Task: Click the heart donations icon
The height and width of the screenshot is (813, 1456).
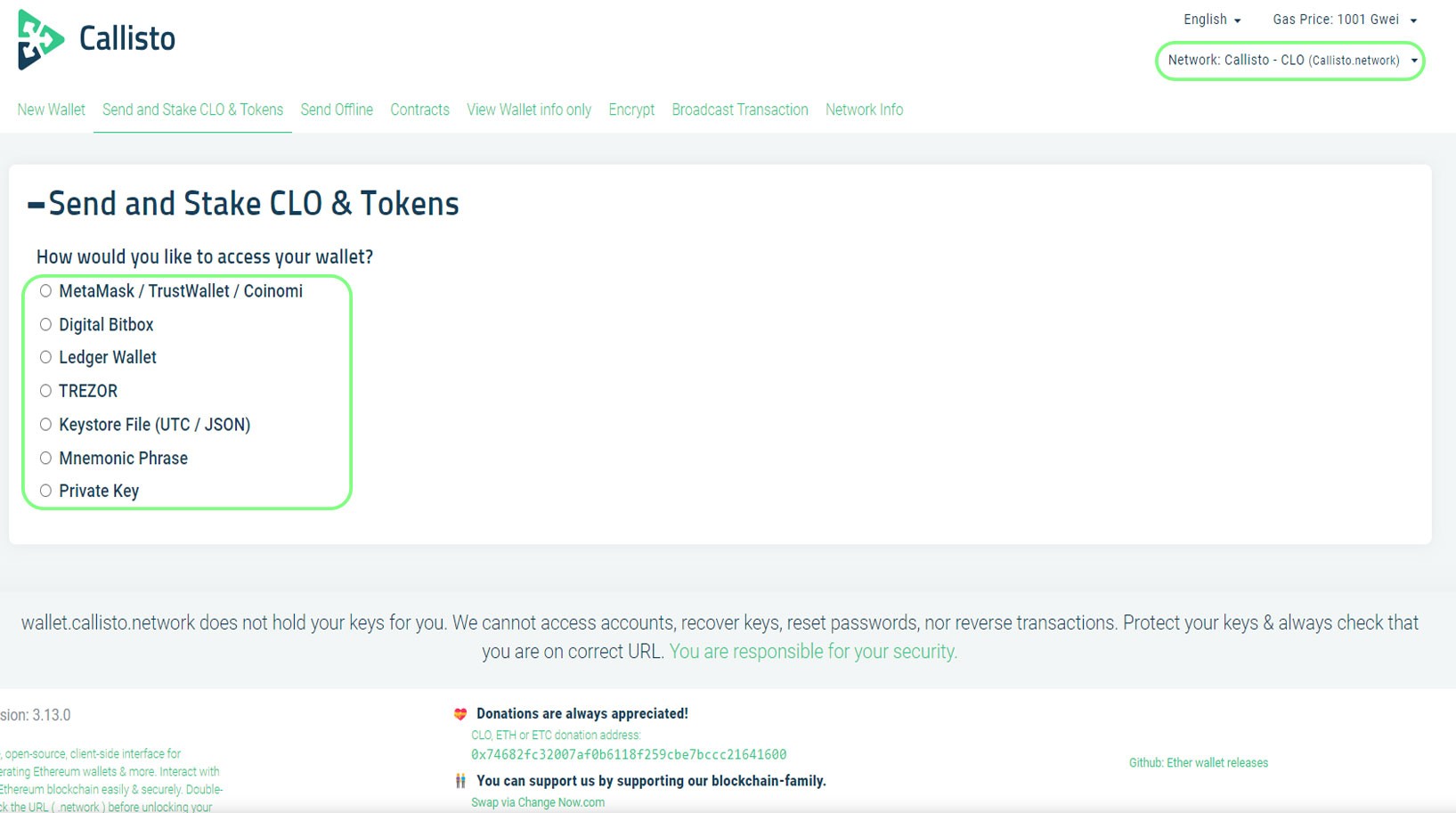Action: (460, 713)
